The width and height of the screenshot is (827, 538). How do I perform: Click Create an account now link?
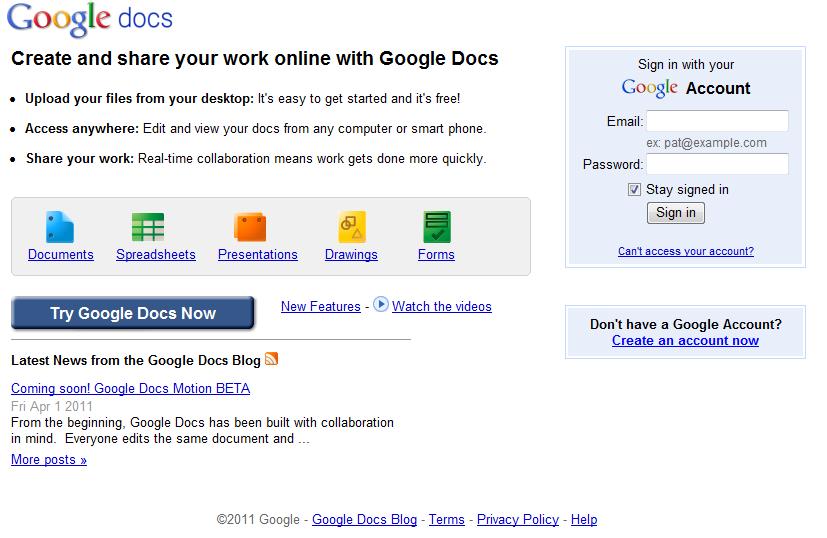[x=685, y=341]
